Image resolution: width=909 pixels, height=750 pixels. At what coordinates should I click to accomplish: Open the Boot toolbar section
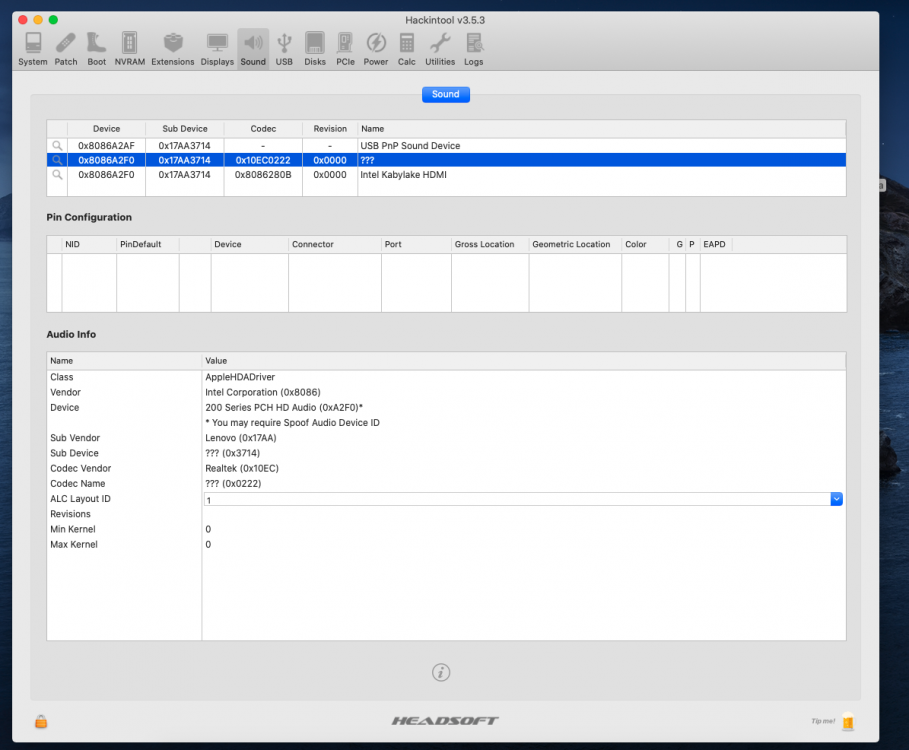(x=96, y=49)
